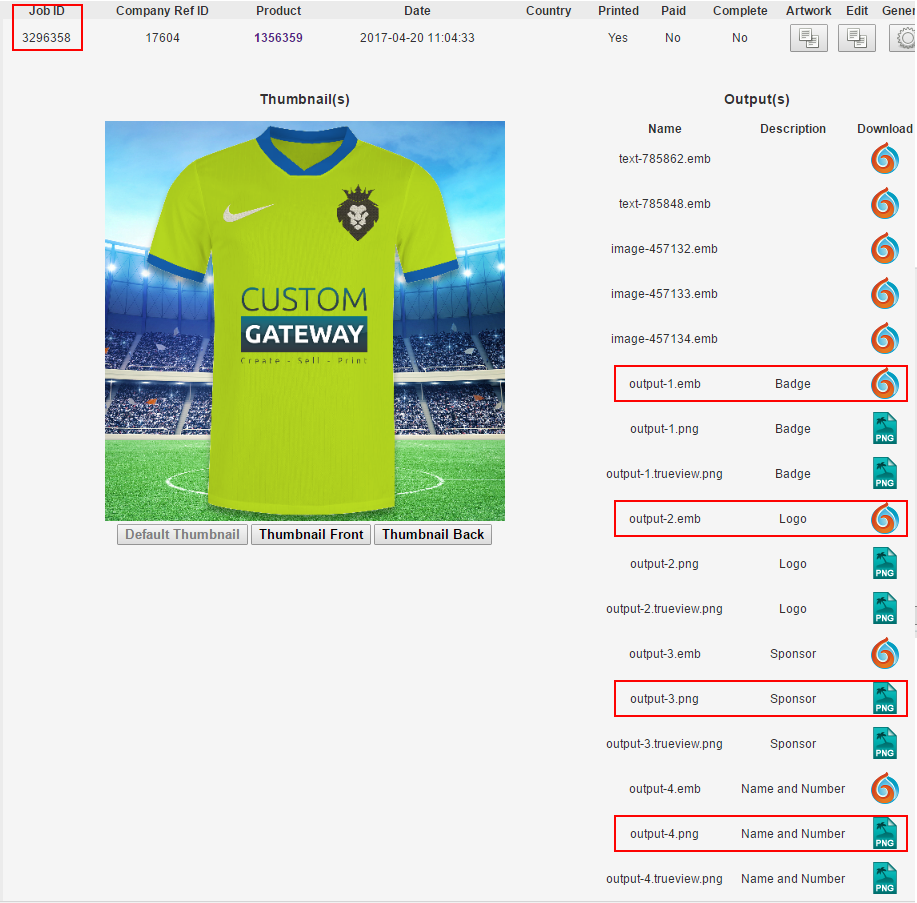The width and height of the screenshot is (917, 903).
Task: Download image-457132.emb embroidery file
Action: coord(884,249)
